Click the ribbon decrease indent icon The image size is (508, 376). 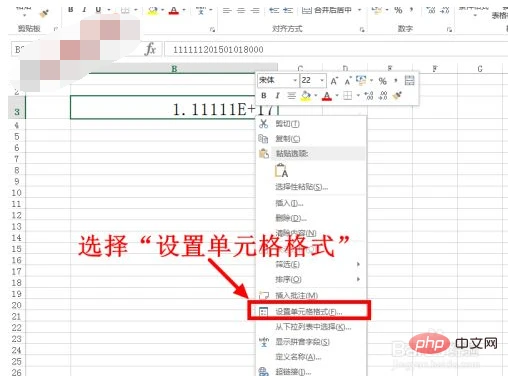[274, 10]
